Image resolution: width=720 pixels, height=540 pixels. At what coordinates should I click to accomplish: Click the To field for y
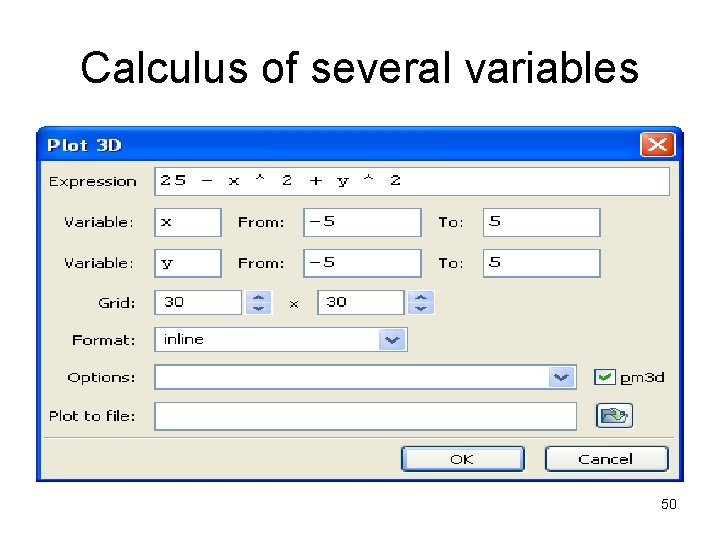coord(541,263)
